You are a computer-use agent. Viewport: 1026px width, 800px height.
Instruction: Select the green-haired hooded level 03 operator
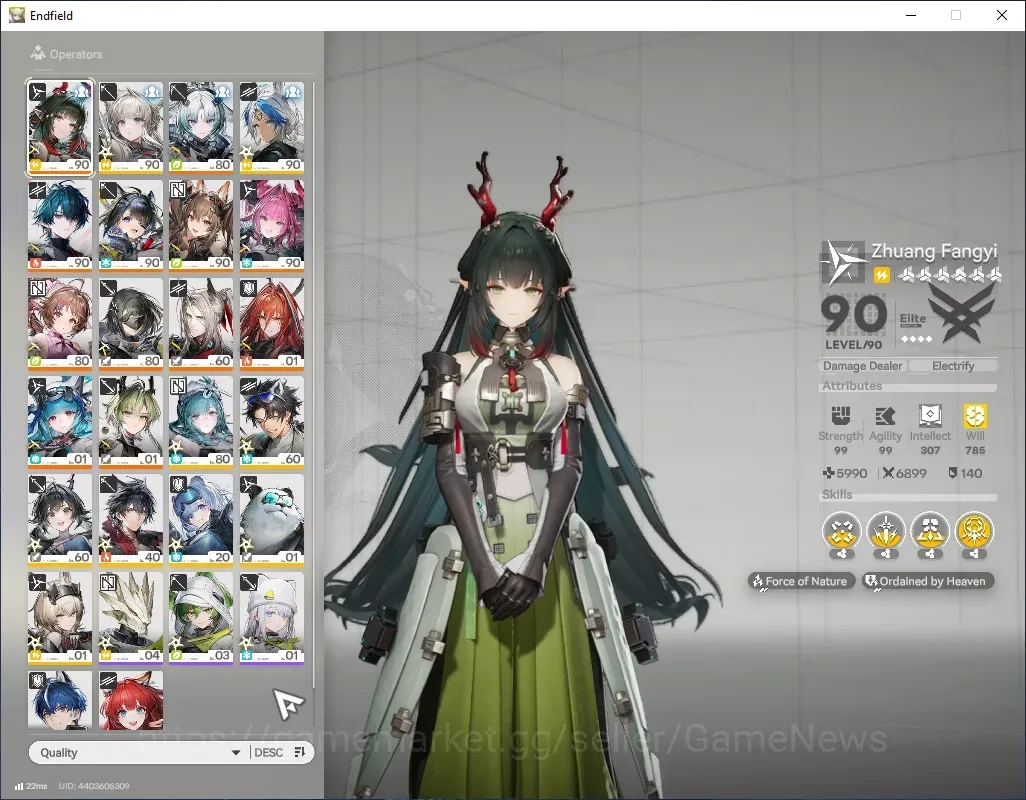point(201,618)
